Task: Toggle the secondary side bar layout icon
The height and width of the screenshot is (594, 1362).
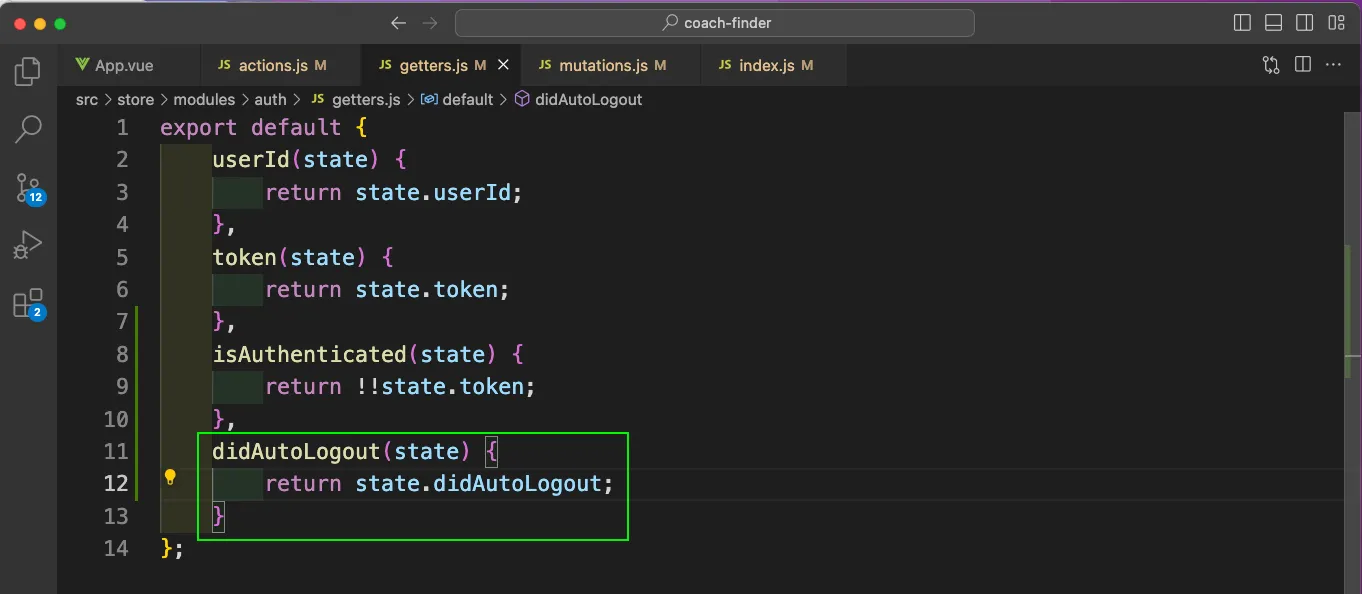Action: 1305,23
